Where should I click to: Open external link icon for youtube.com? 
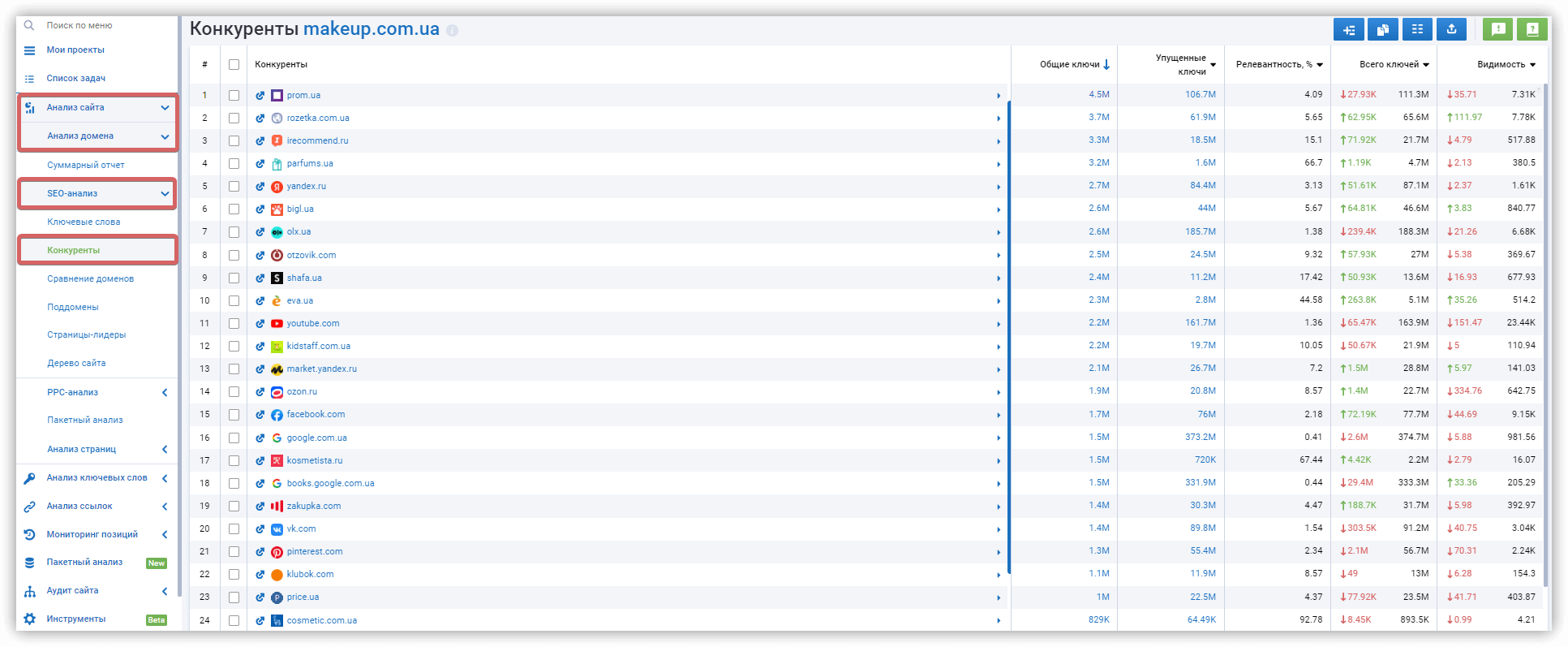tap(260, 324)
